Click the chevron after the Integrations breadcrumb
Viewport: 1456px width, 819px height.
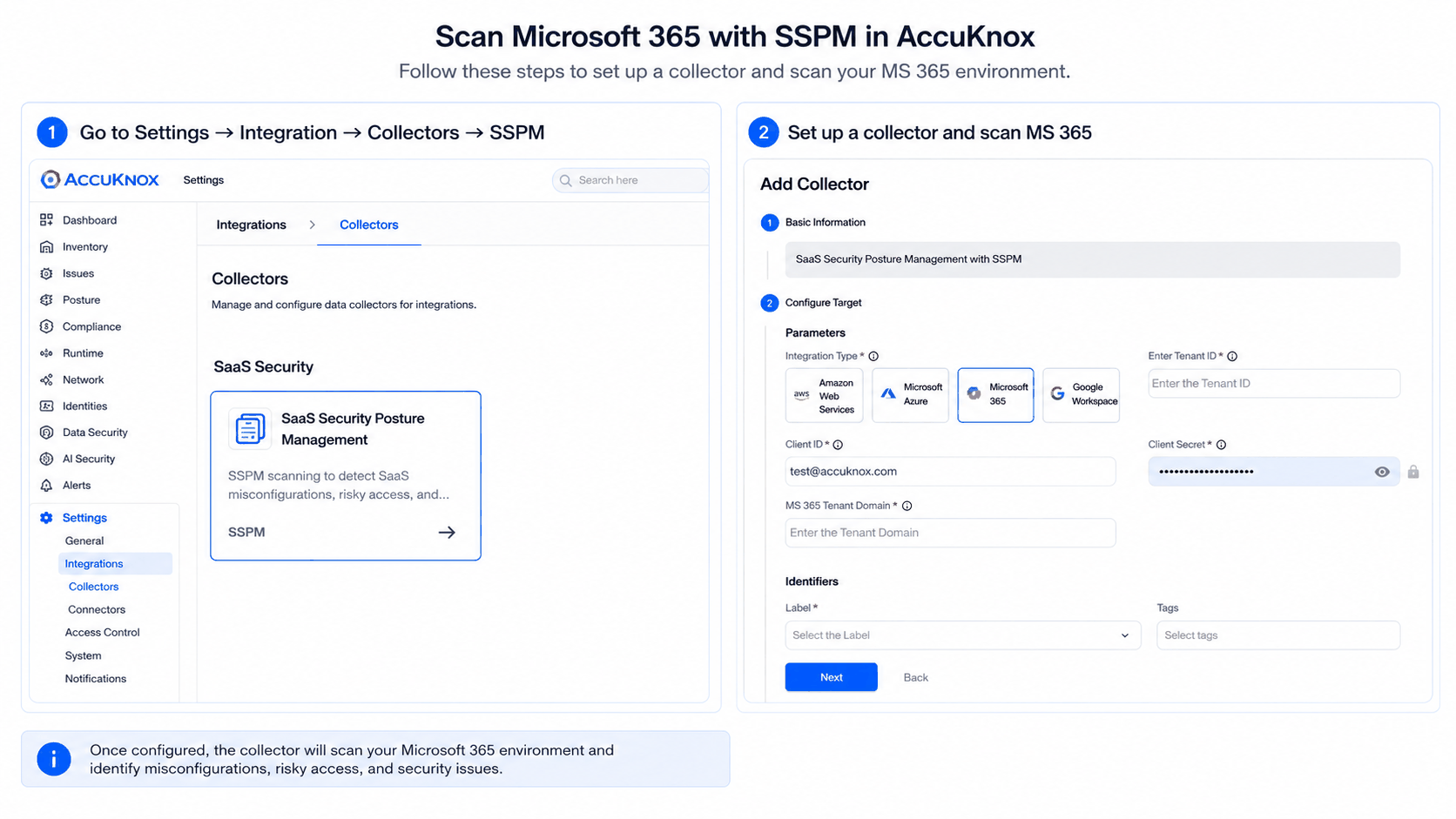(x=312, y=225)
